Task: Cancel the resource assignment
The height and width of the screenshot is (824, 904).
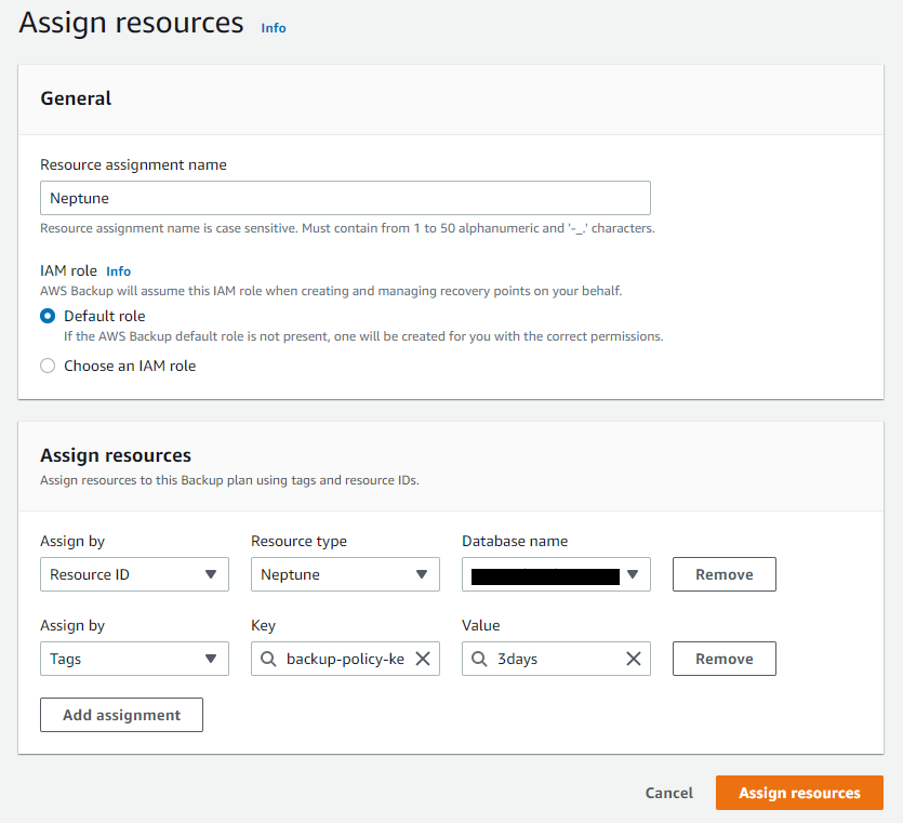Action: pos(668,792)
